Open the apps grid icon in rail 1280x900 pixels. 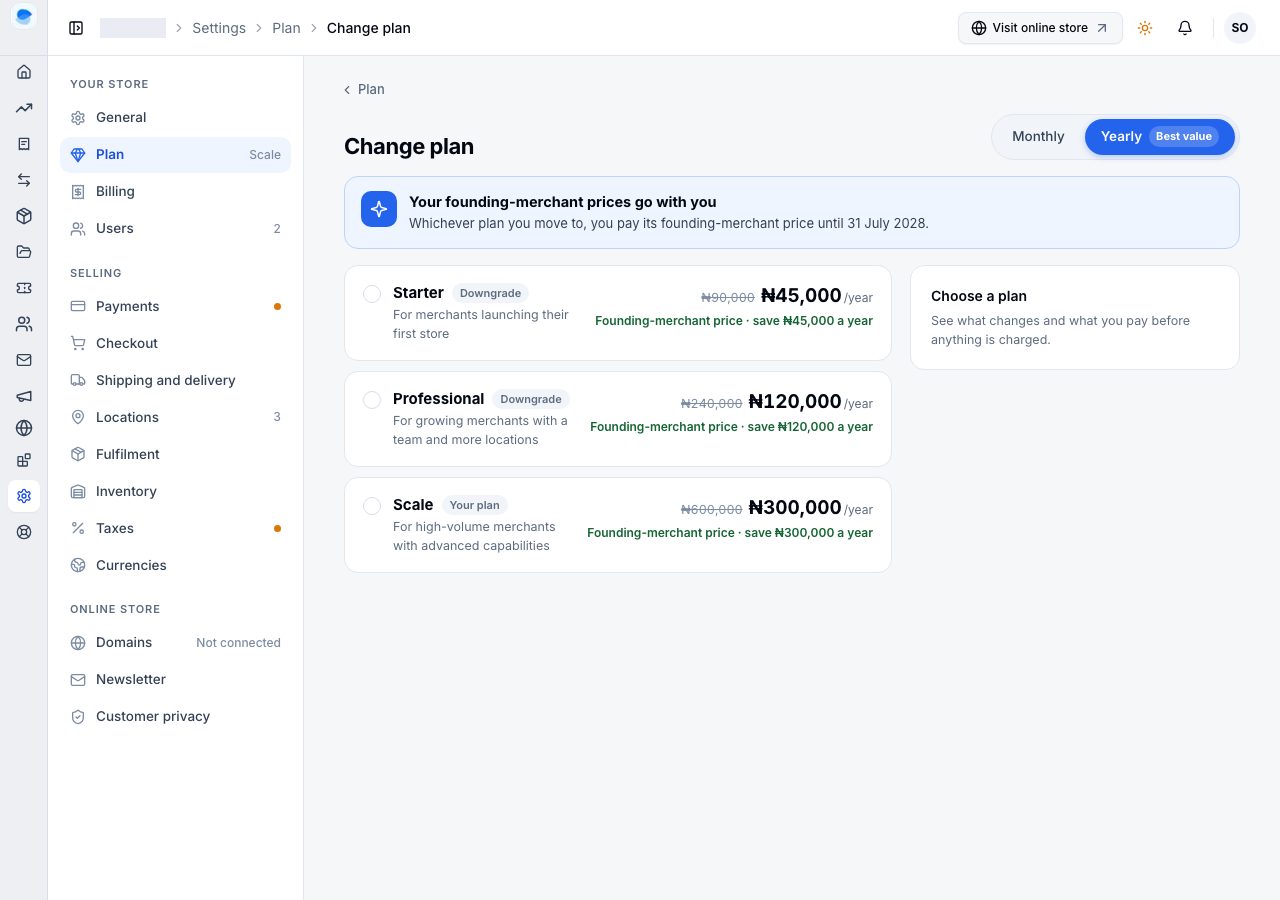[24, 460]
